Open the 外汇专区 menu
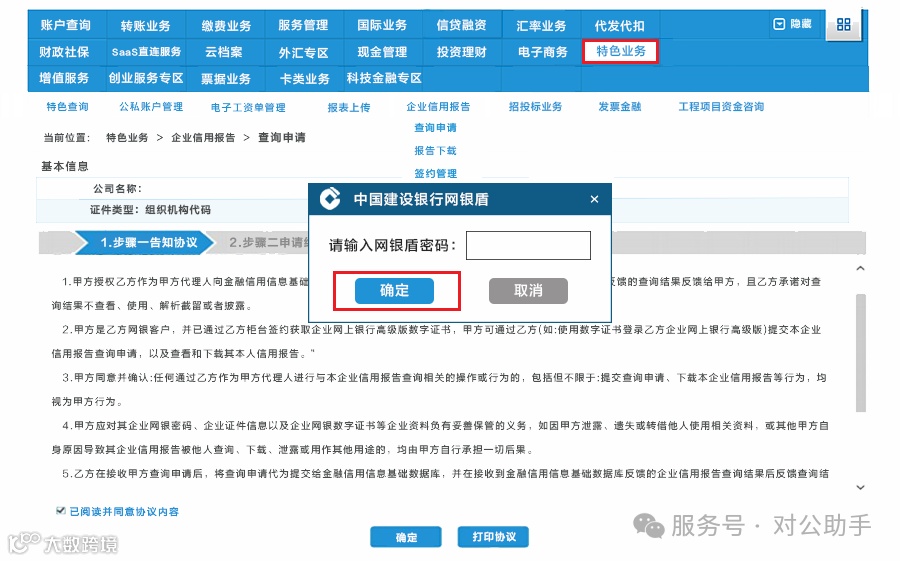The image size is (900, 561). click(x=304, y=53)
